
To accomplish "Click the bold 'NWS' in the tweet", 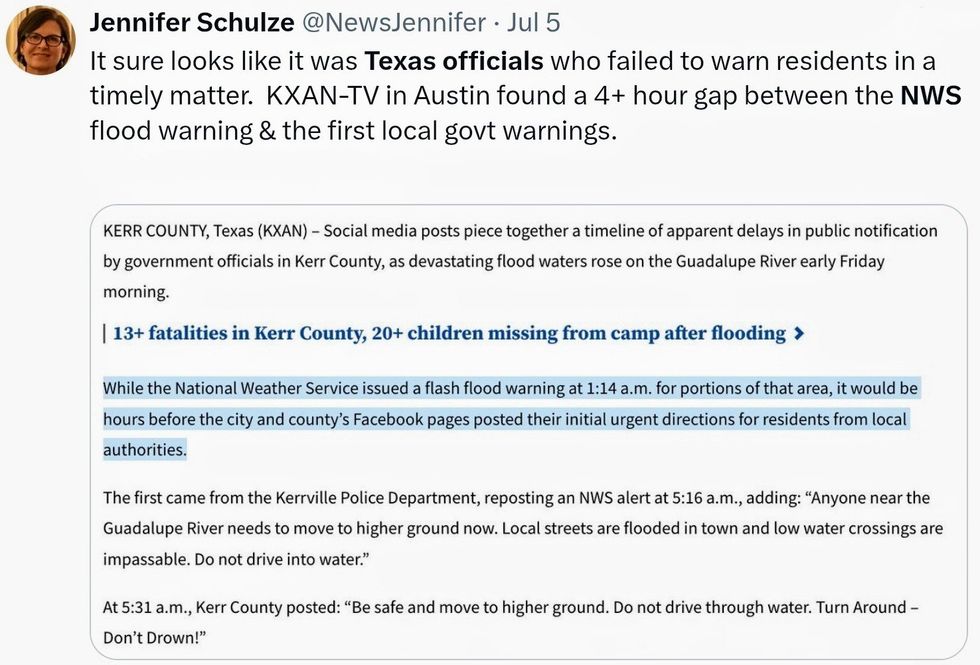I will [930, 96].
